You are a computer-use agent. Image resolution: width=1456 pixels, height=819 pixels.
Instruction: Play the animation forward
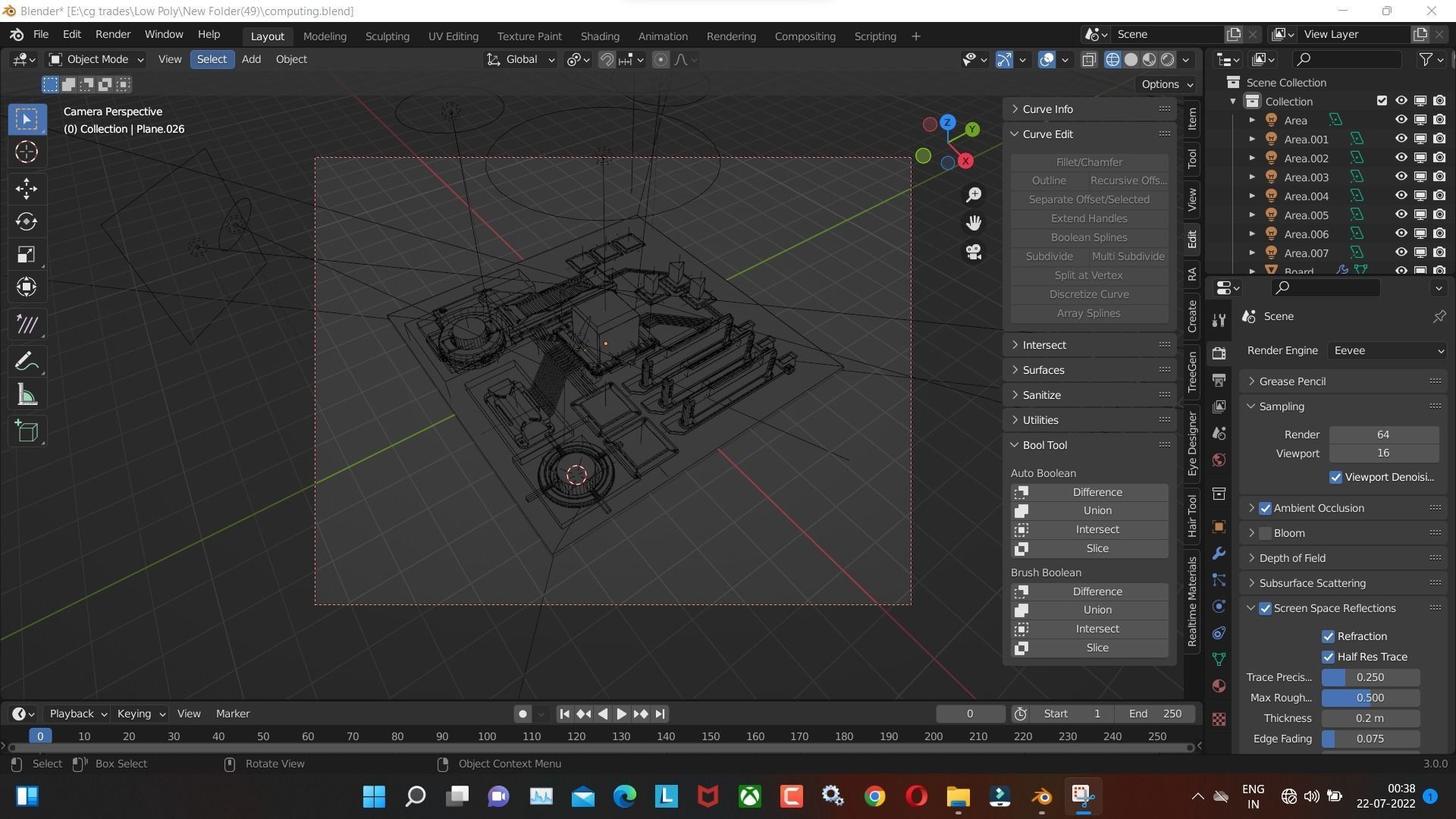click(621, 714)
